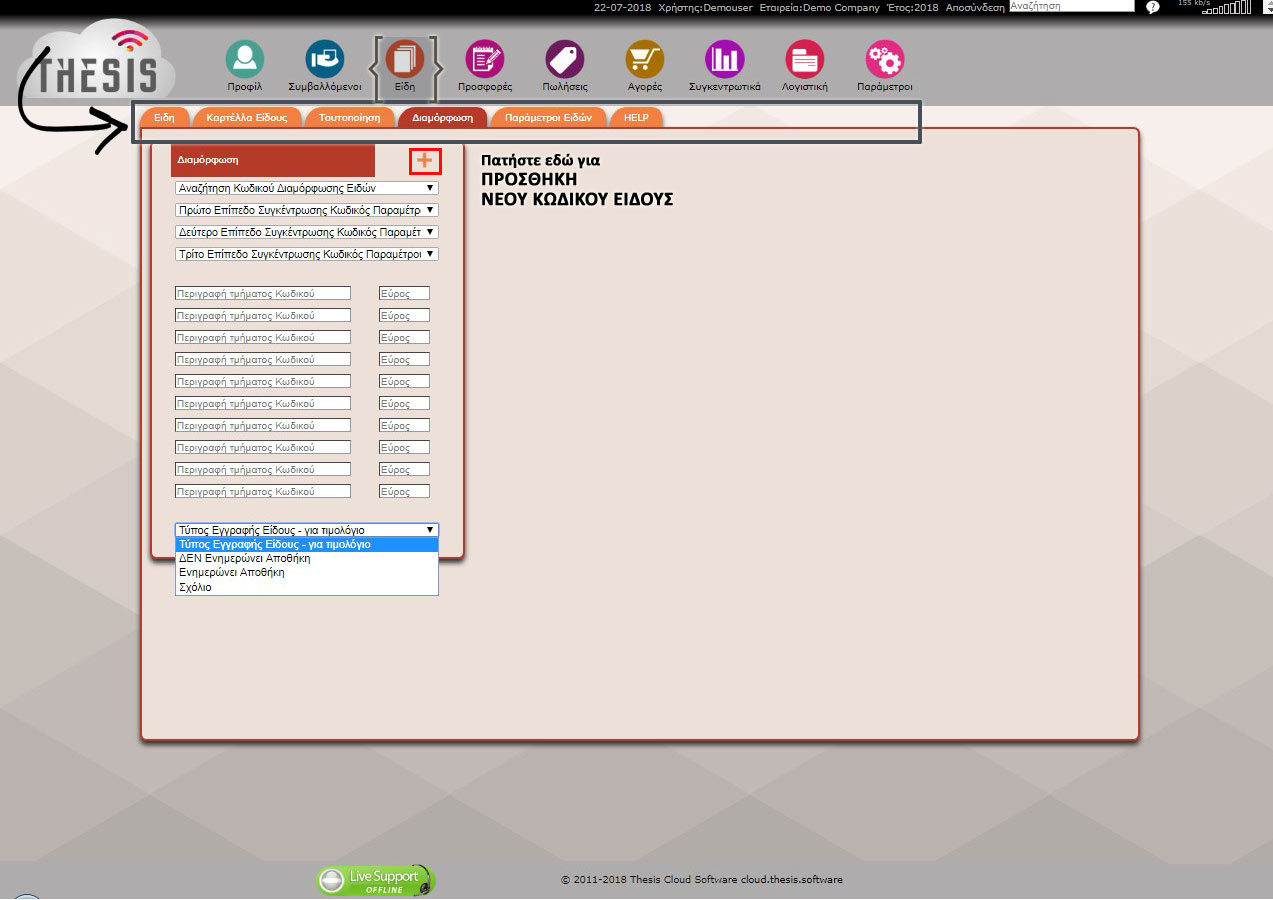Open the Λογιστική accounting icon

[805, 60]
